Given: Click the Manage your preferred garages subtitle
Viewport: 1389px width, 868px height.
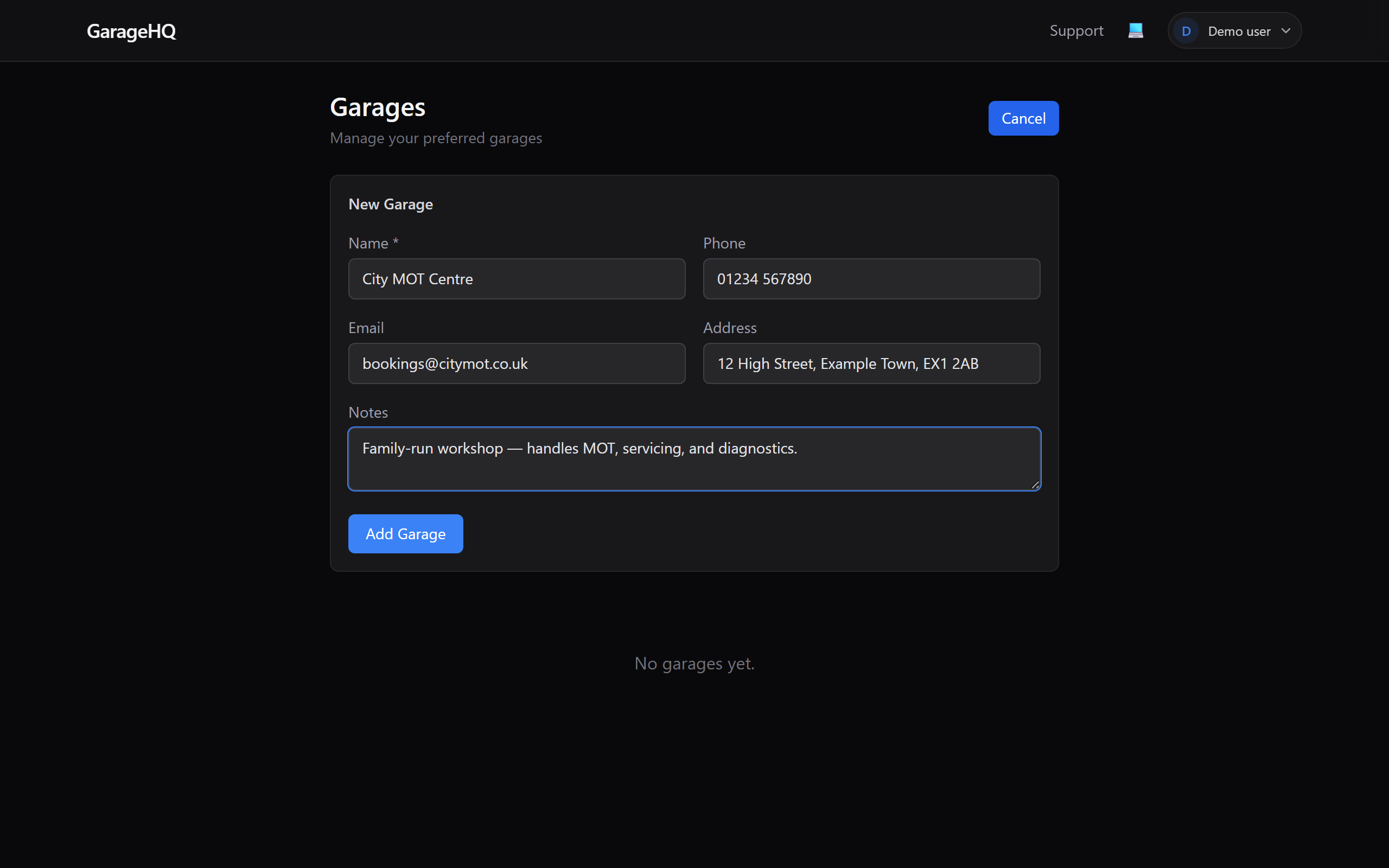Looking at the screenshot, I should [436, 138].
